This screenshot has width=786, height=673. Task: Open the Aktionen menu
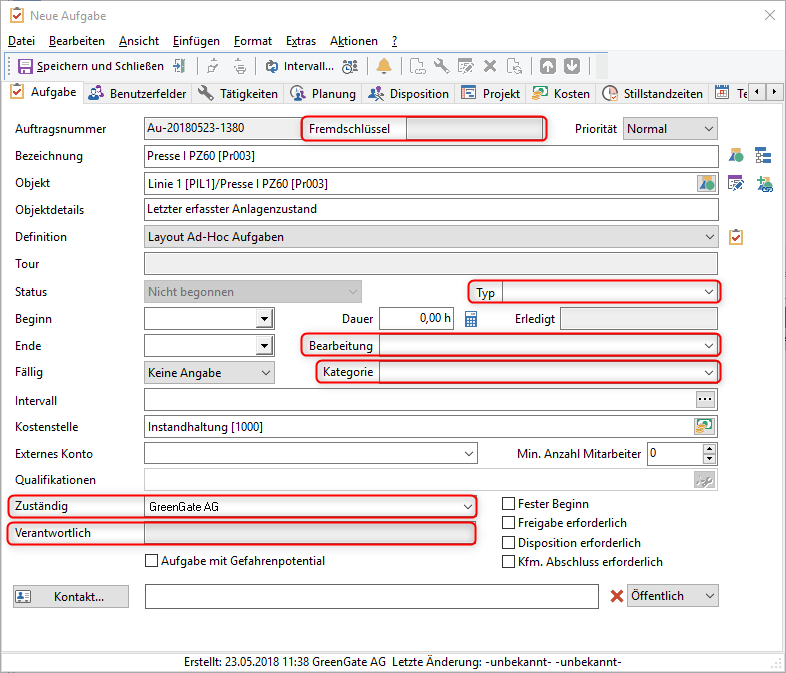[354, 41]
